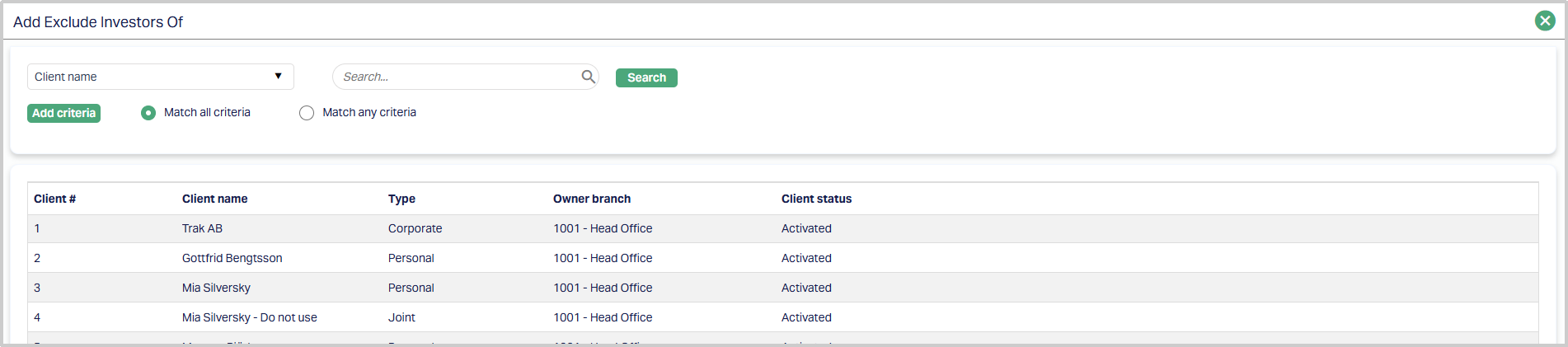This screenshot has width=1568, height=347.
Task: Focus the Search text field
Action: pyautogui.click(x=458, y=77)
